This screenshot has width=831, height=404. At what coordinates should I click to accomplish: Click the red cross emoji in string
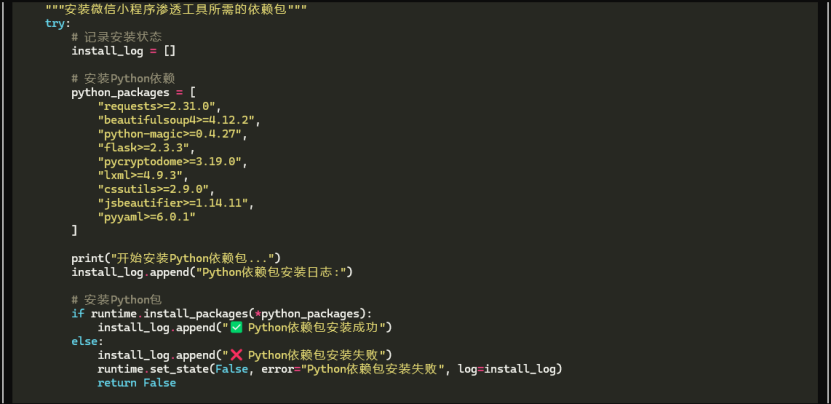(236, 355)
